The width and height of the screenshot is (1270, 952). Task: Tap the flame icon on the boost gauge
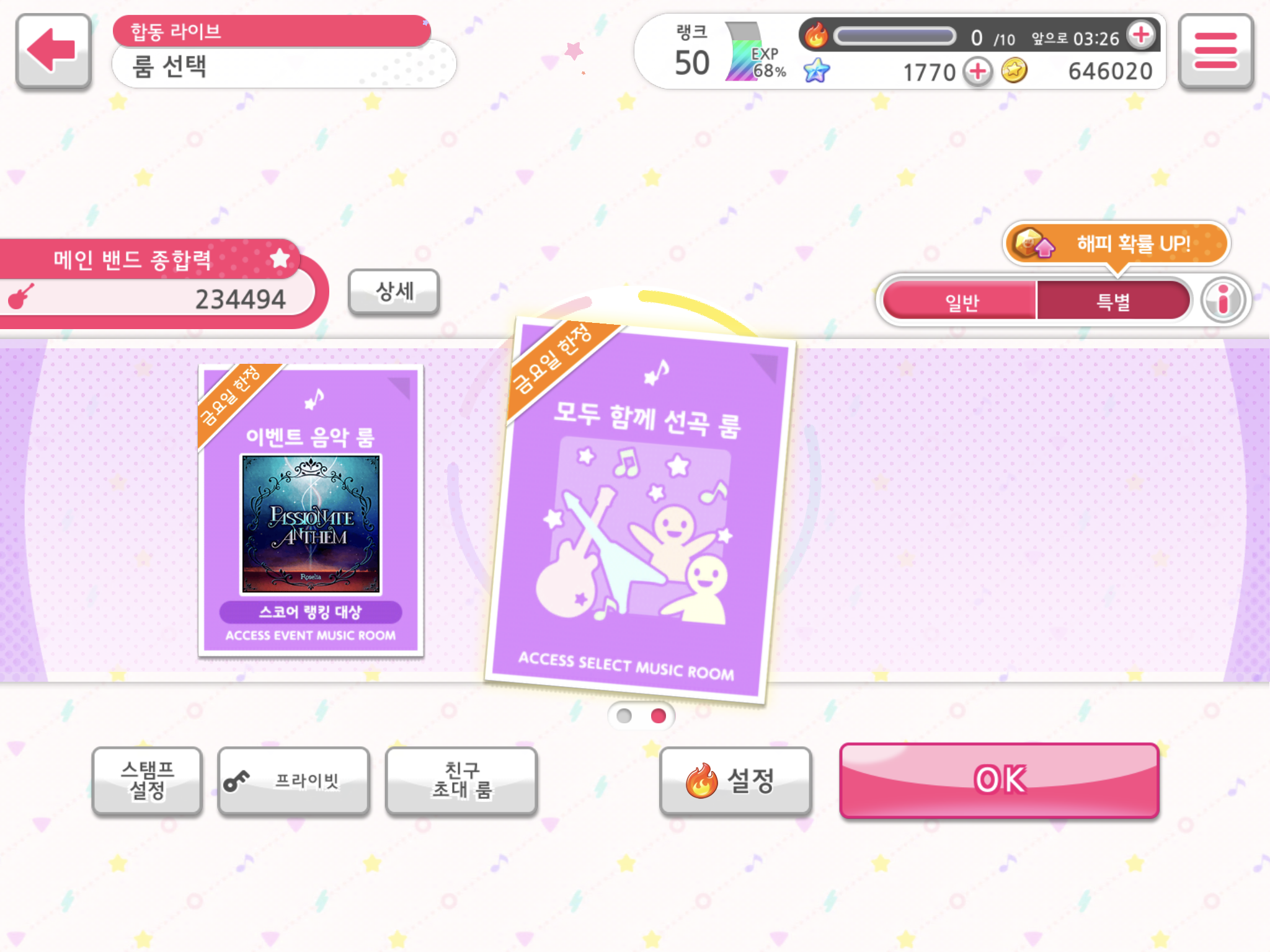click(x=815, y=35)
